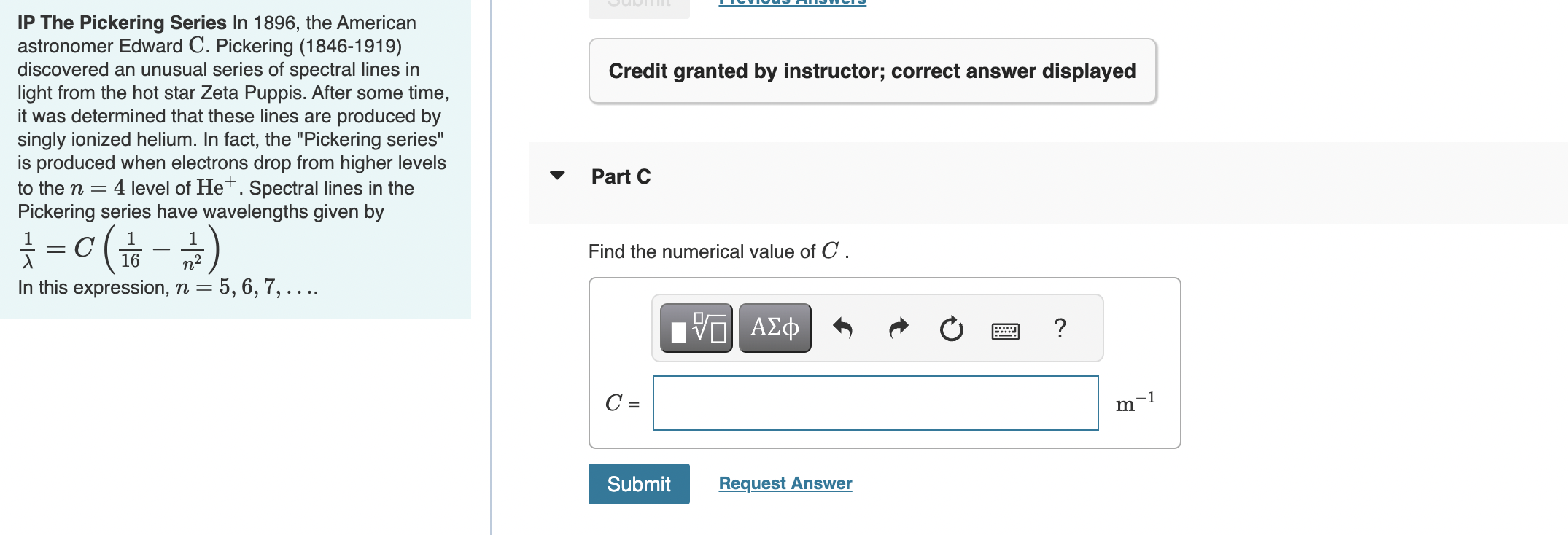Click the vertical divider between the panels
1568x535 pixels.
tap(491, 267)
